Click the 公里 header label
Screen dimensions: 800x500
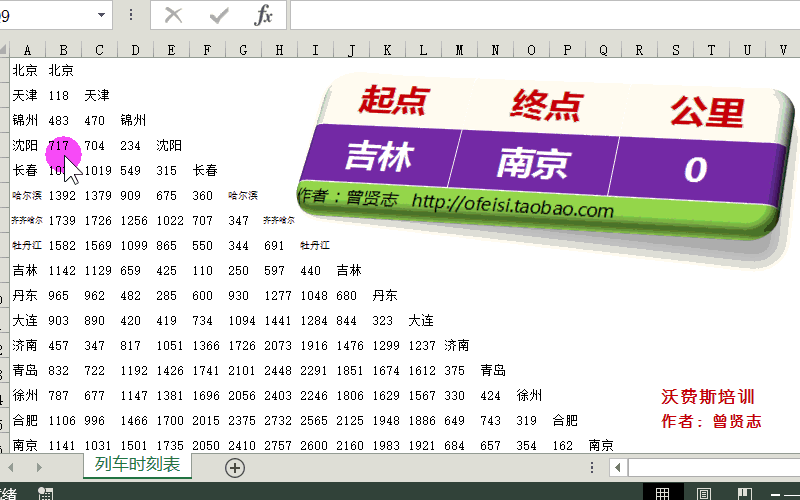[x=706, y=111]
